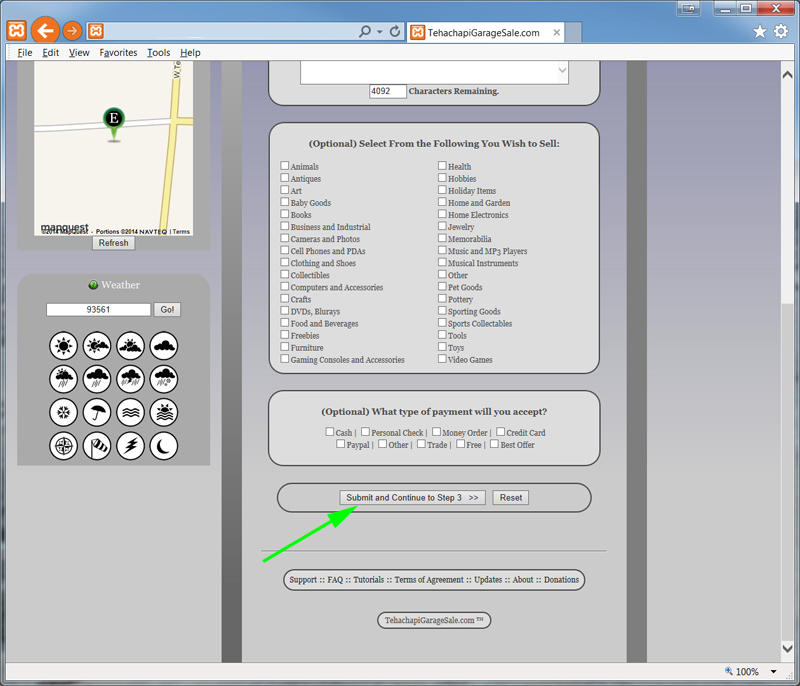Select the partly cloudy sun icon
The width and height of the screenshot is (800, 686).
pos(97,346)
